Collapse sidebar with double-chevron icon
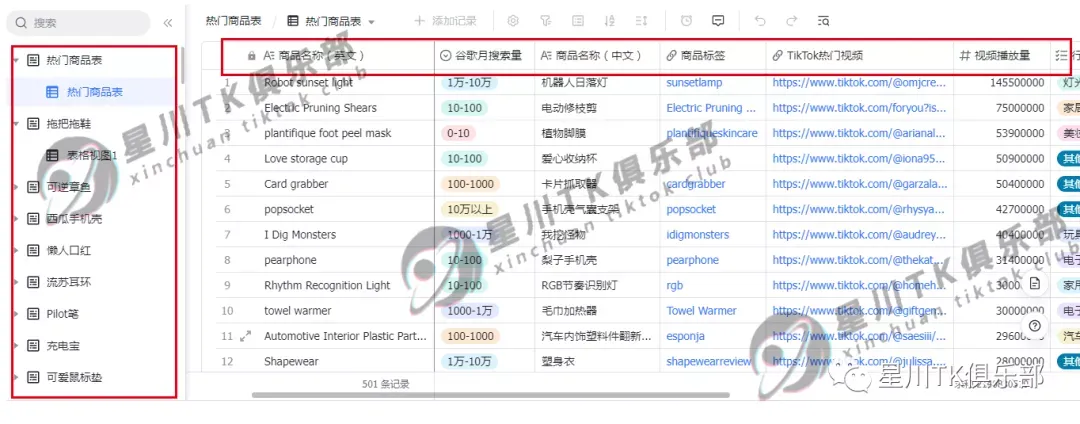Viewport: 1080px width, 424px height. [x=167, y=23]
